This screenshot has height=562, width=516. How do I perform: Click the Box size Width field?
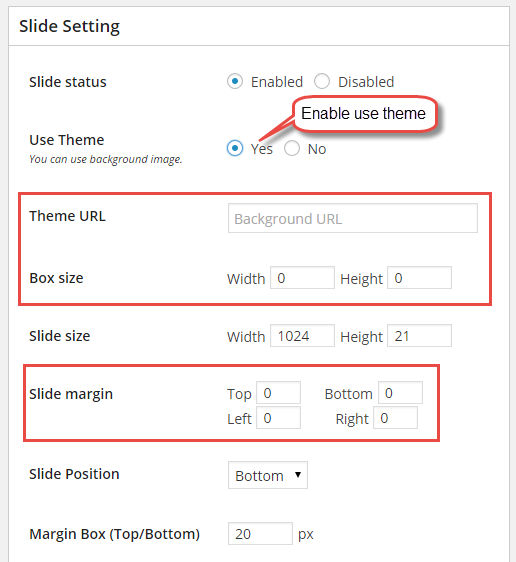(302, 278)
